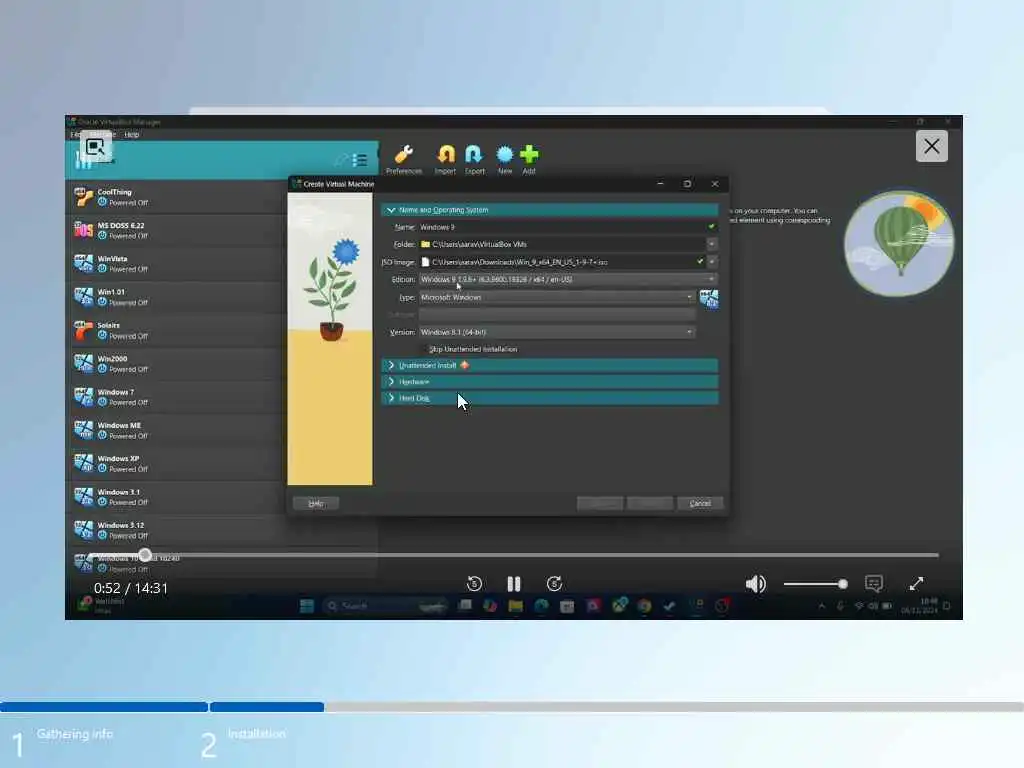The height and width of the screenshot is (768, 1024).
Task: Open the Folder path dropdown arrow
Action: tap(712, 244)
